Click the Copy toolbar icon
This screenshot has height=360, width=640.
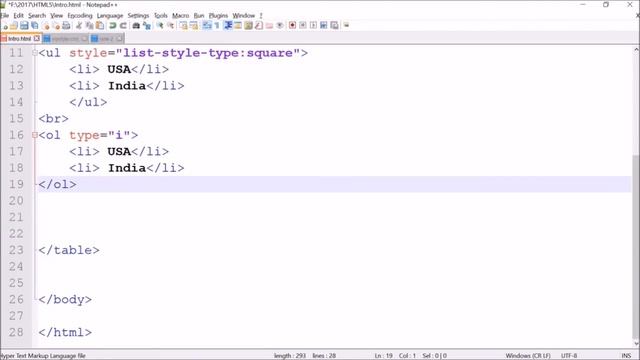pyautogui.click(x=89, y=26)
